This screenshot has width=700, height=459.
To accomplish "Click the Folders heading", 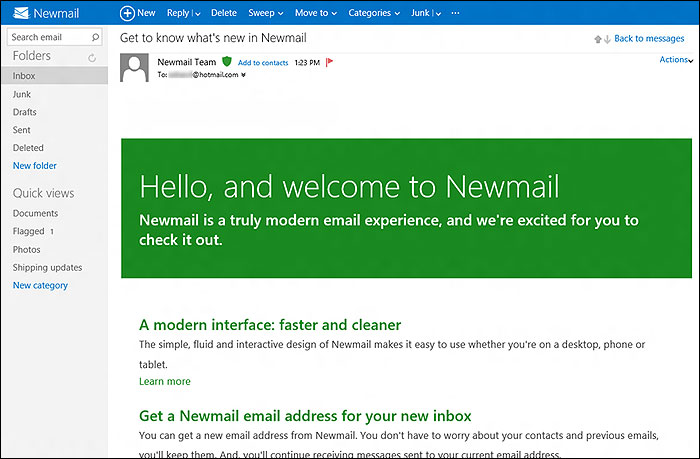I will pyautogui.click(x=32, y=56).
